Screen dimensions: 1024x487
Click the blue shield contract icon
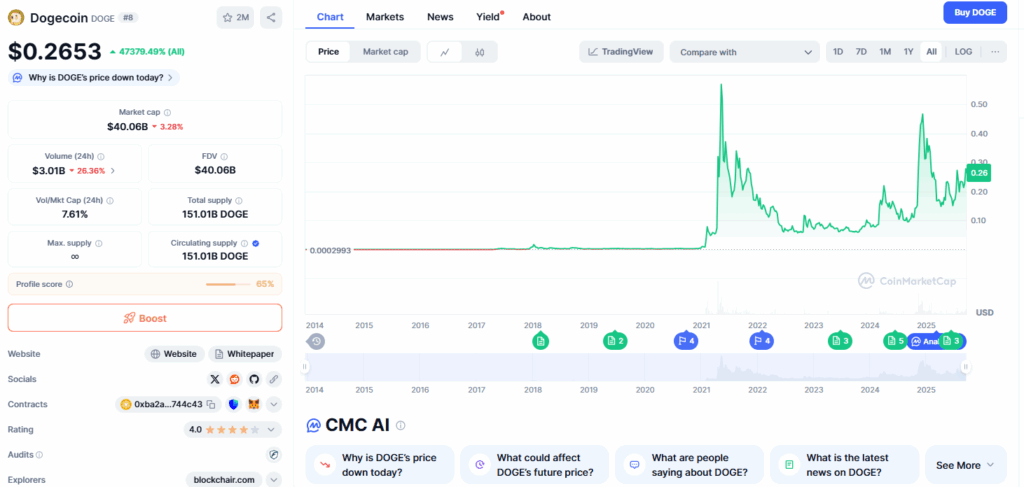point(233,405)
